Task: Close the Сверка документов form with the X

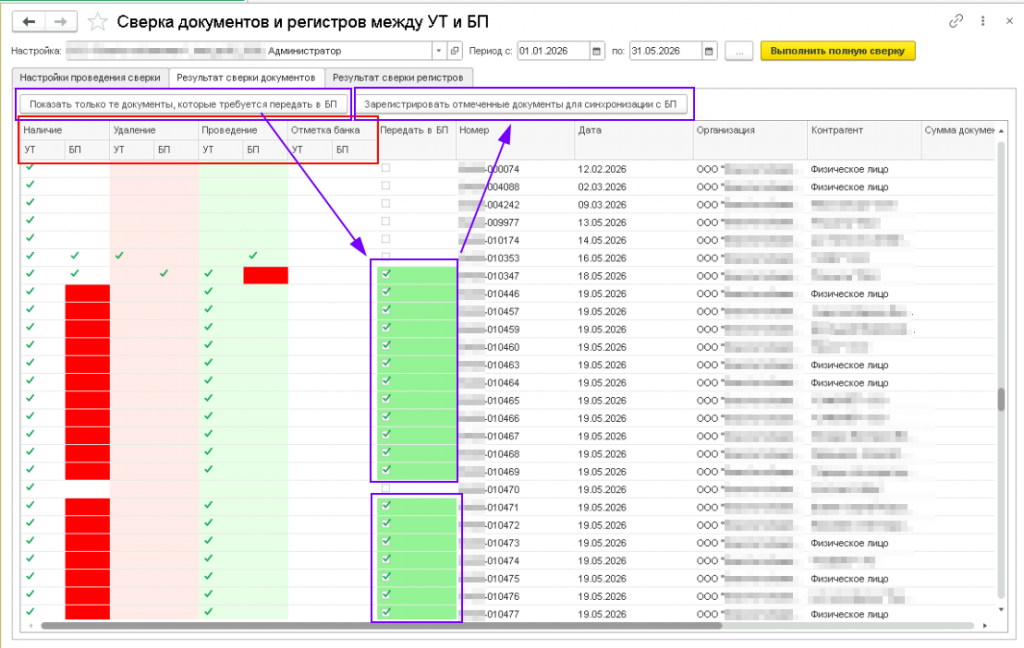Action: (x=1009, y=21)
